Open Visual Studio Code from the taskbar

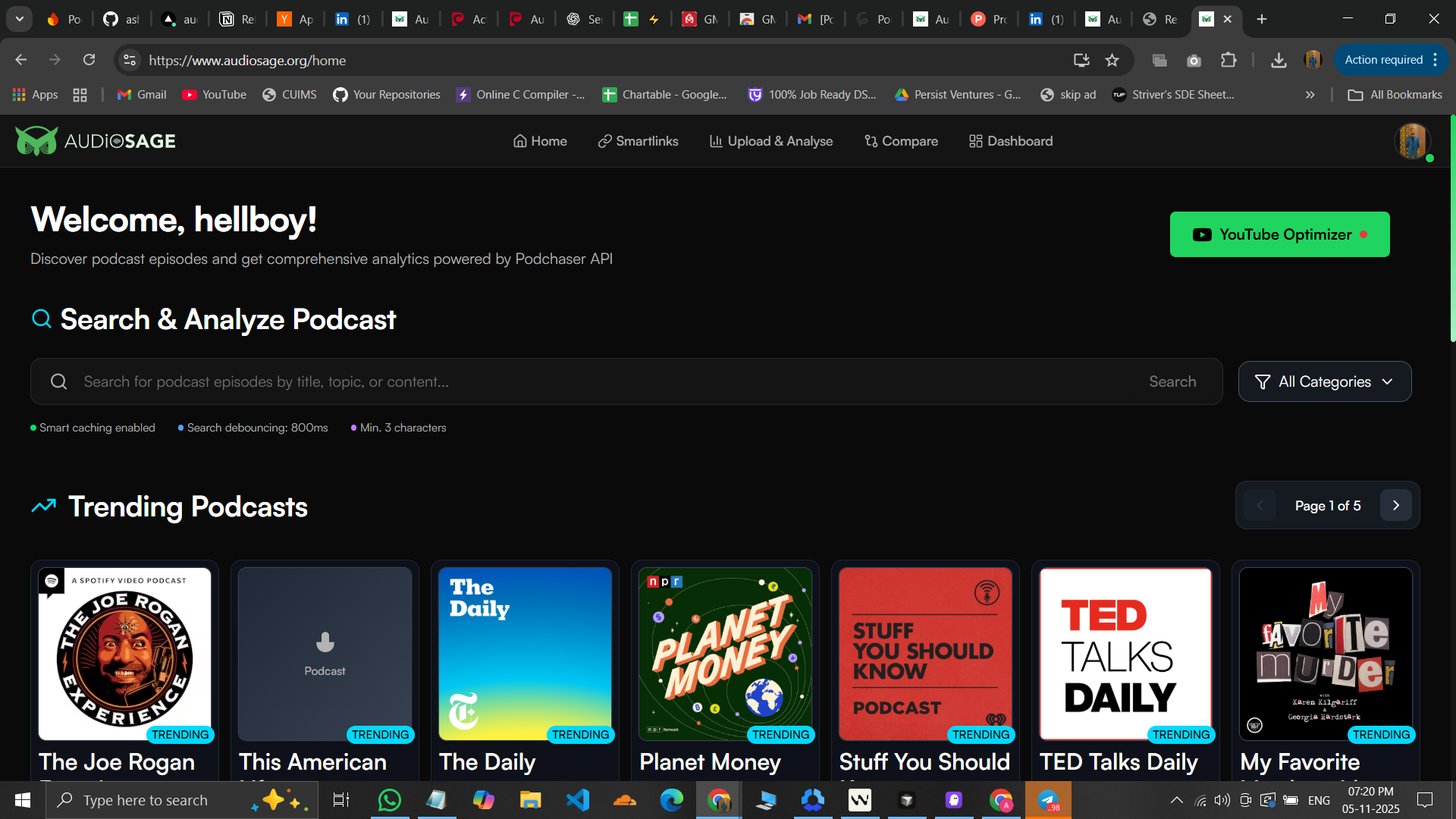(577, 800)
